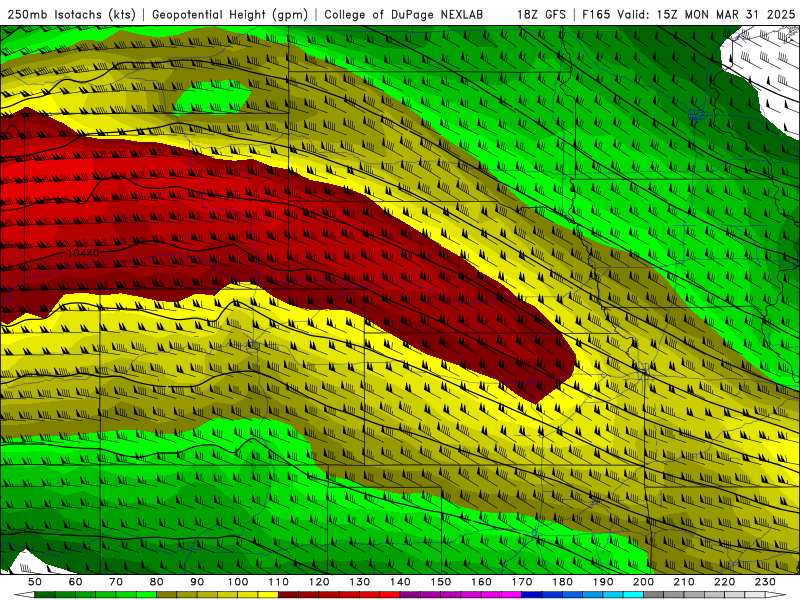Click the '50' value on the color scale

[35, 582]
